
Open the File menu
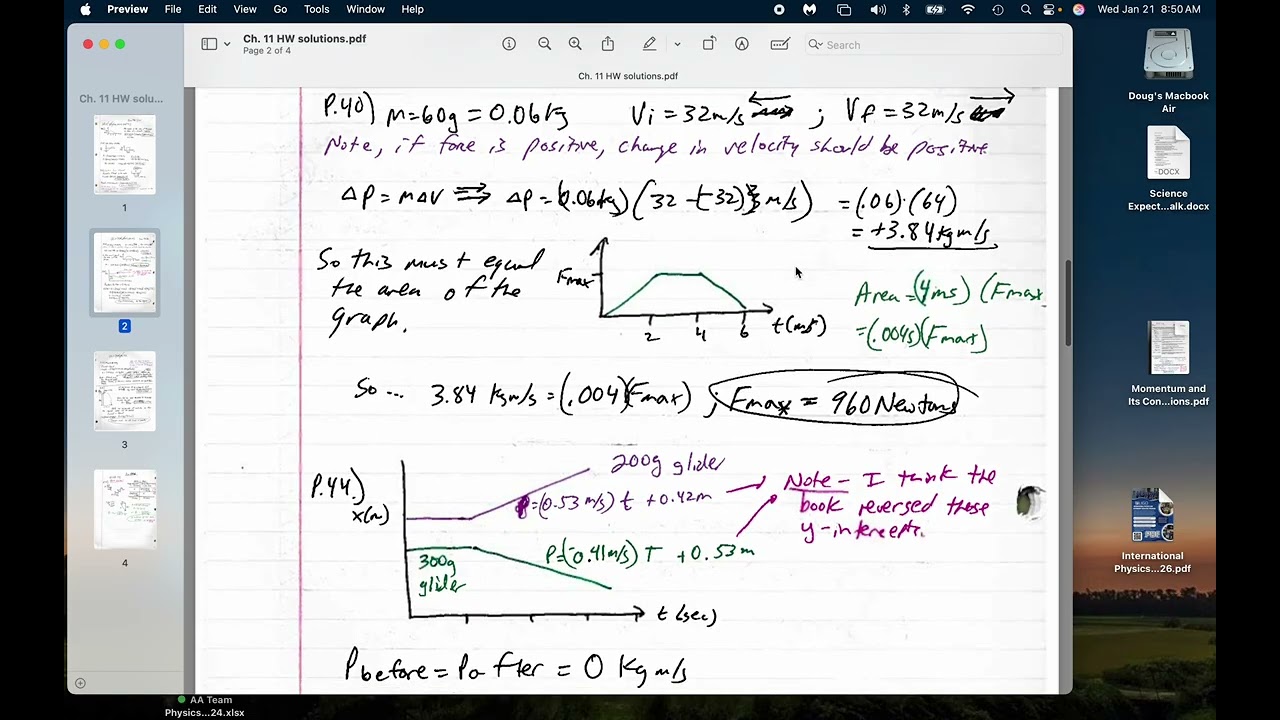coord(173,9)
